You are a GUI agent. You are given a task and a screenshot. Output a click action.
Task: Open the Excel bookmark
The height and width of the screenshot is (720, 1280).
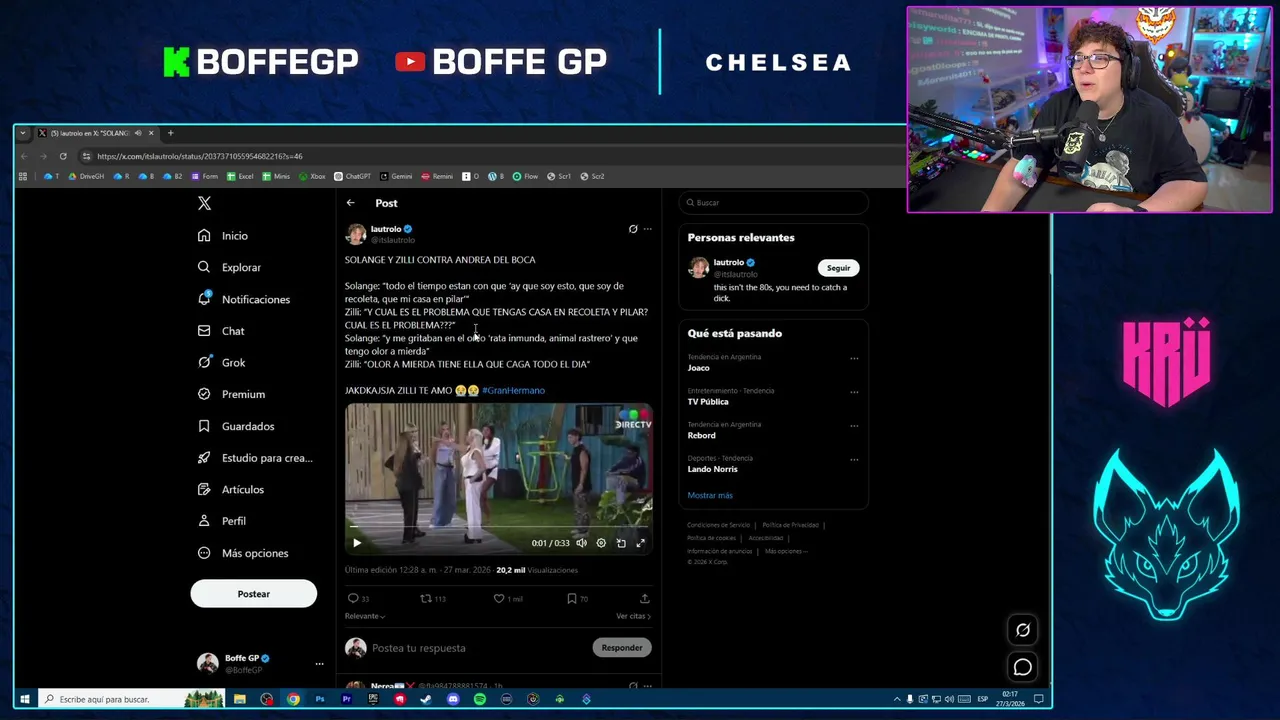pyautogui.click(x=240, y=176)
